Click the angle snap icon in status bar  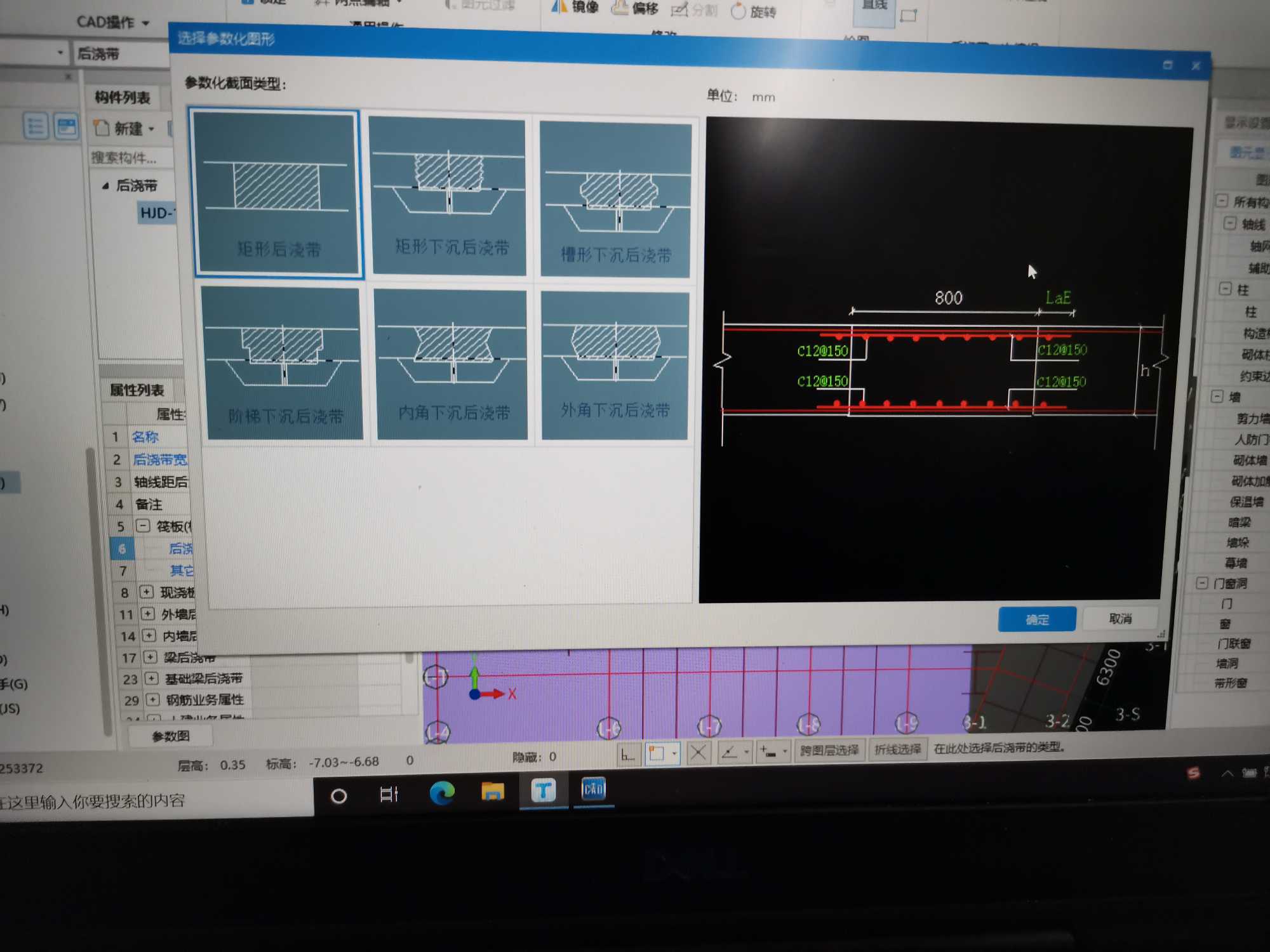click(730, 753)
